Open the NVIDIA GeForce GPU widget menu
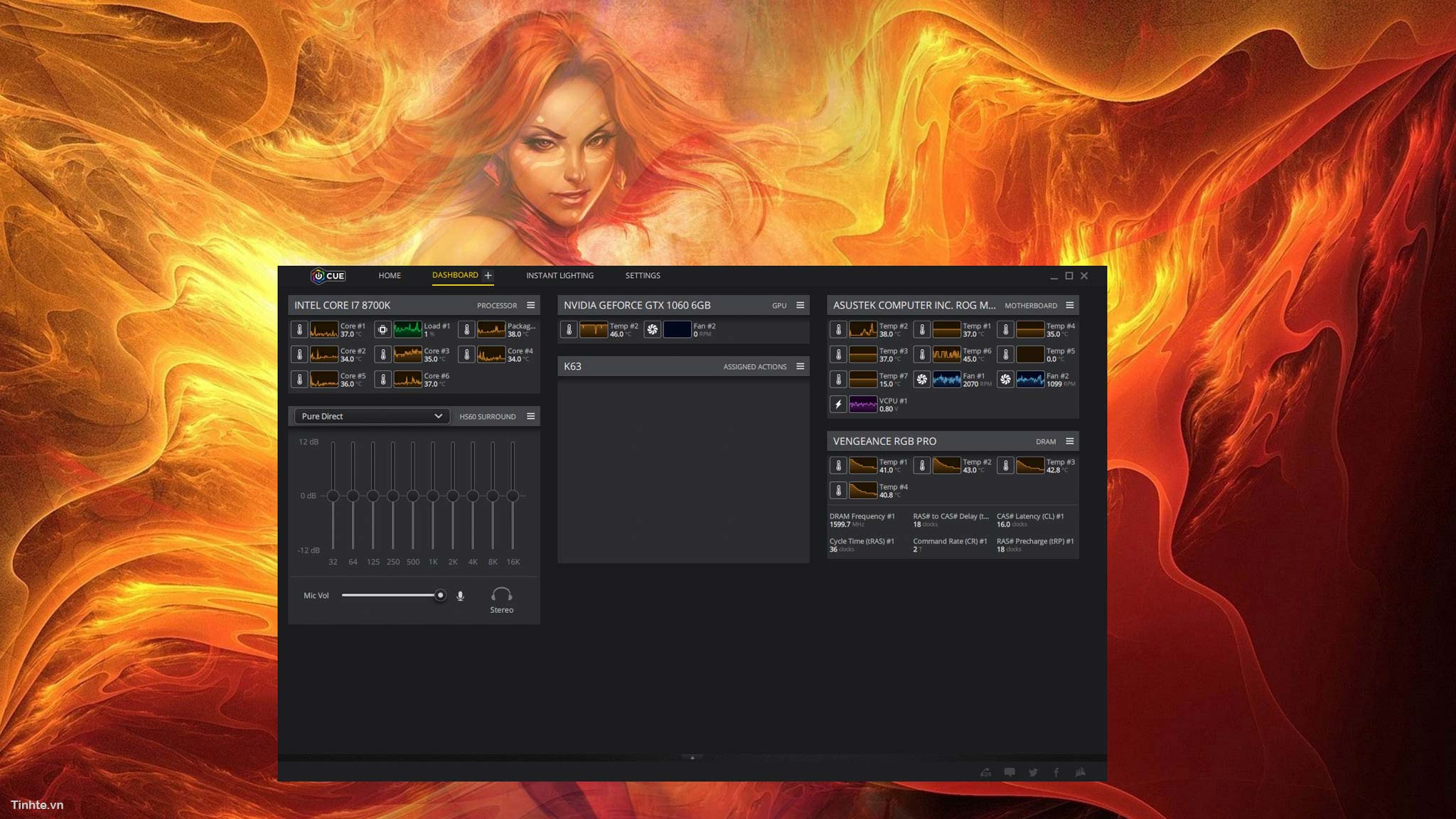Screen dimensions: 1456x819 (800, 305)
